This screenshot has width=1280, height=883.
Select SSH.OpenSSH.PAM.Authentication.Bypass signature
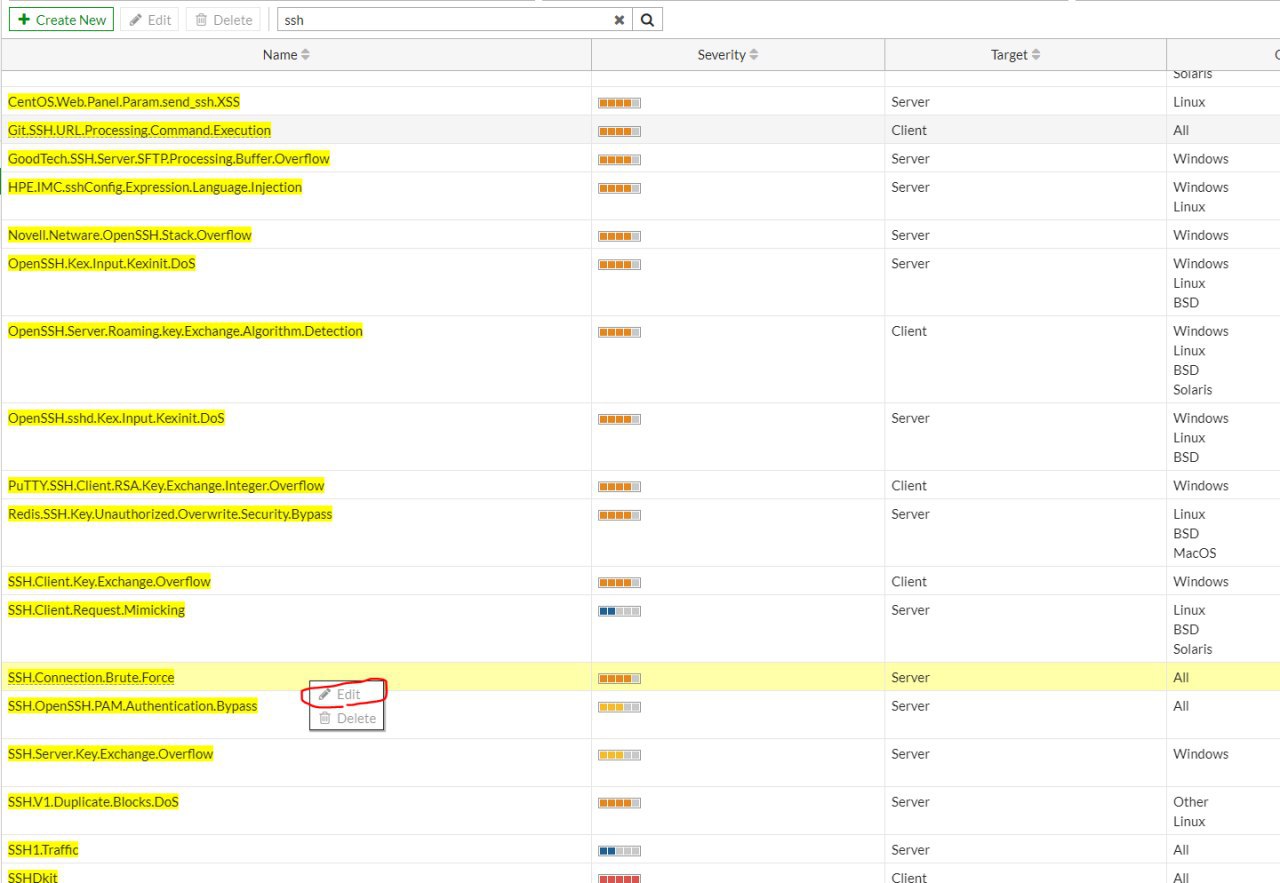click(x=132, y=706)
